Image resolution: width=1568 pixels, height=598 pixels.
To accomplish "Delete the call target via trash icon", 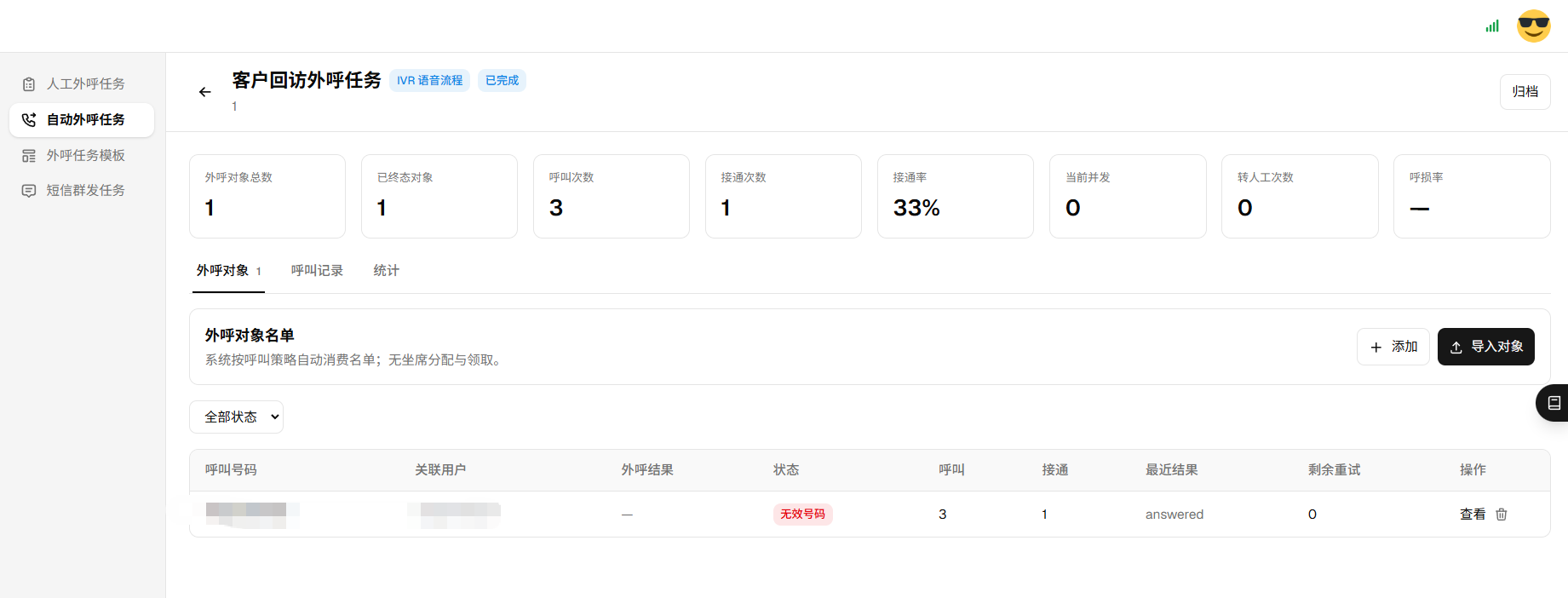I will pyautogui.click(x=1502, y=515).
